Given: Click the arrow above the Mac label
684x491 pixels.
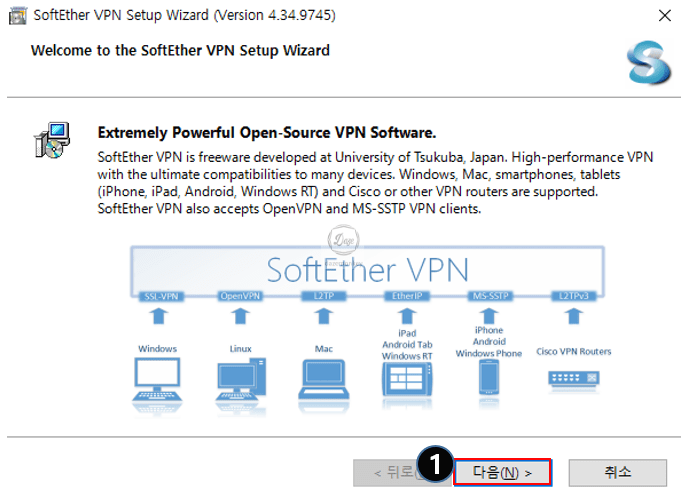Looking at the screenshot, I should [324, 316].
